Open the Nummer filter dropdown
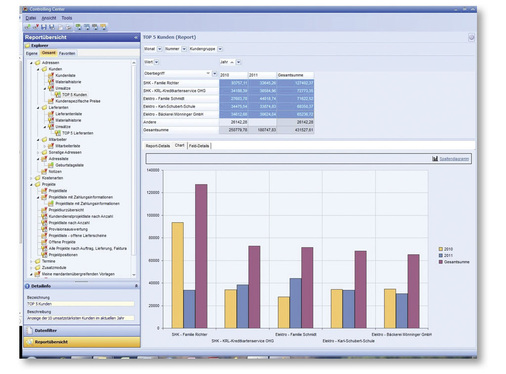The image size is (506, 374). (x=184, y=49)
